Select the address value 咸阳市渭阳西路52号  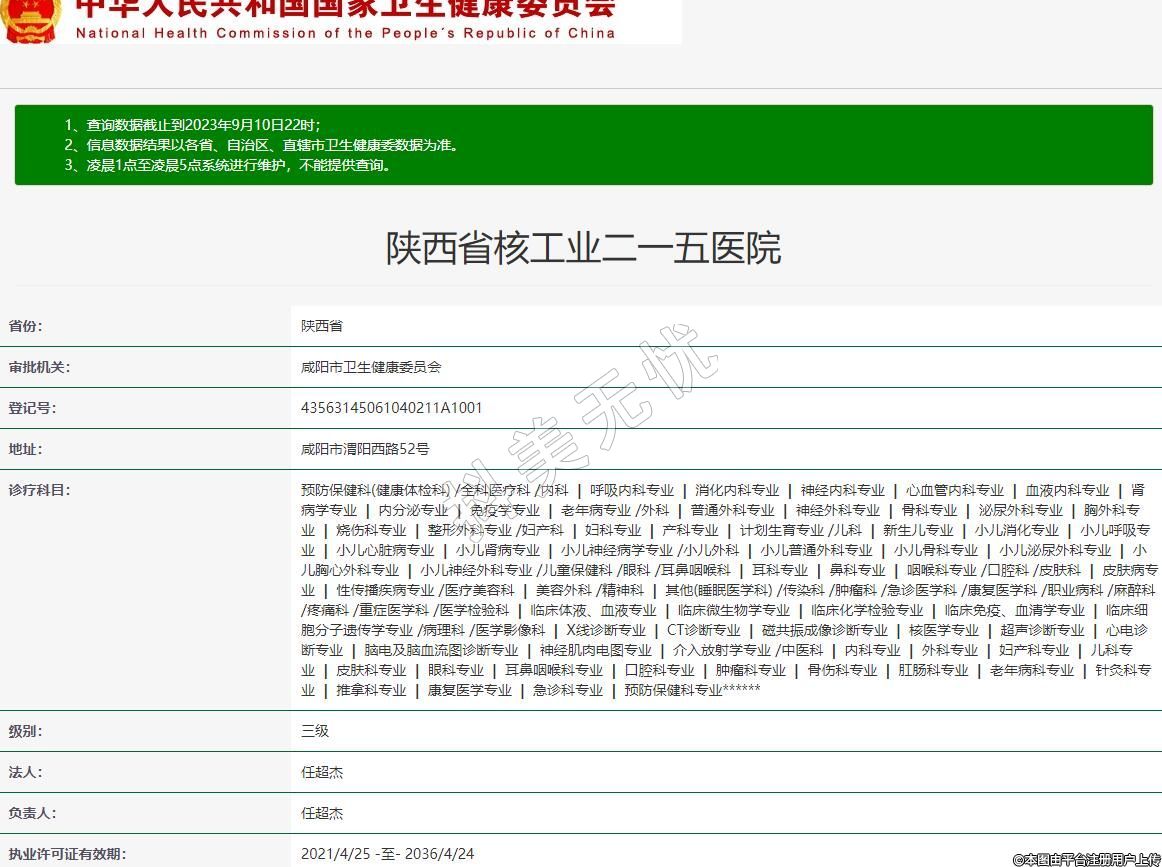point(365,449)
